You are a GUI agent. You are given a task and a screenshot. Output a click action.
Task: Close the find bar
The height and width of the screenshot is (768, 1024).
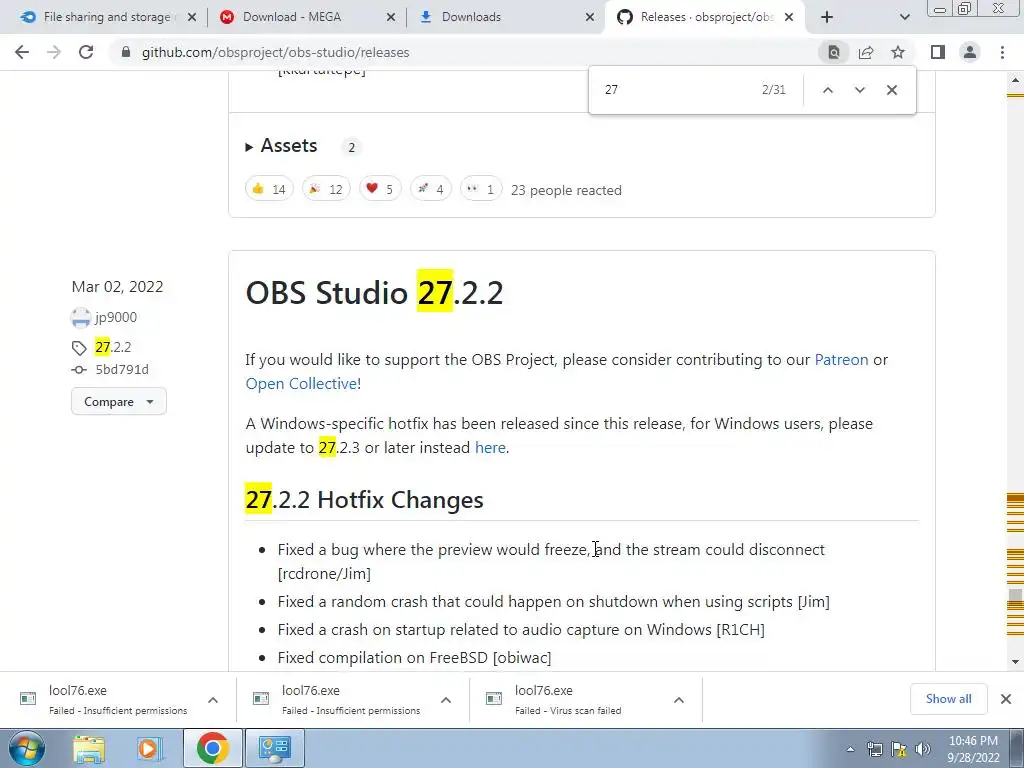pyautogui.click(x=891, y=90)
